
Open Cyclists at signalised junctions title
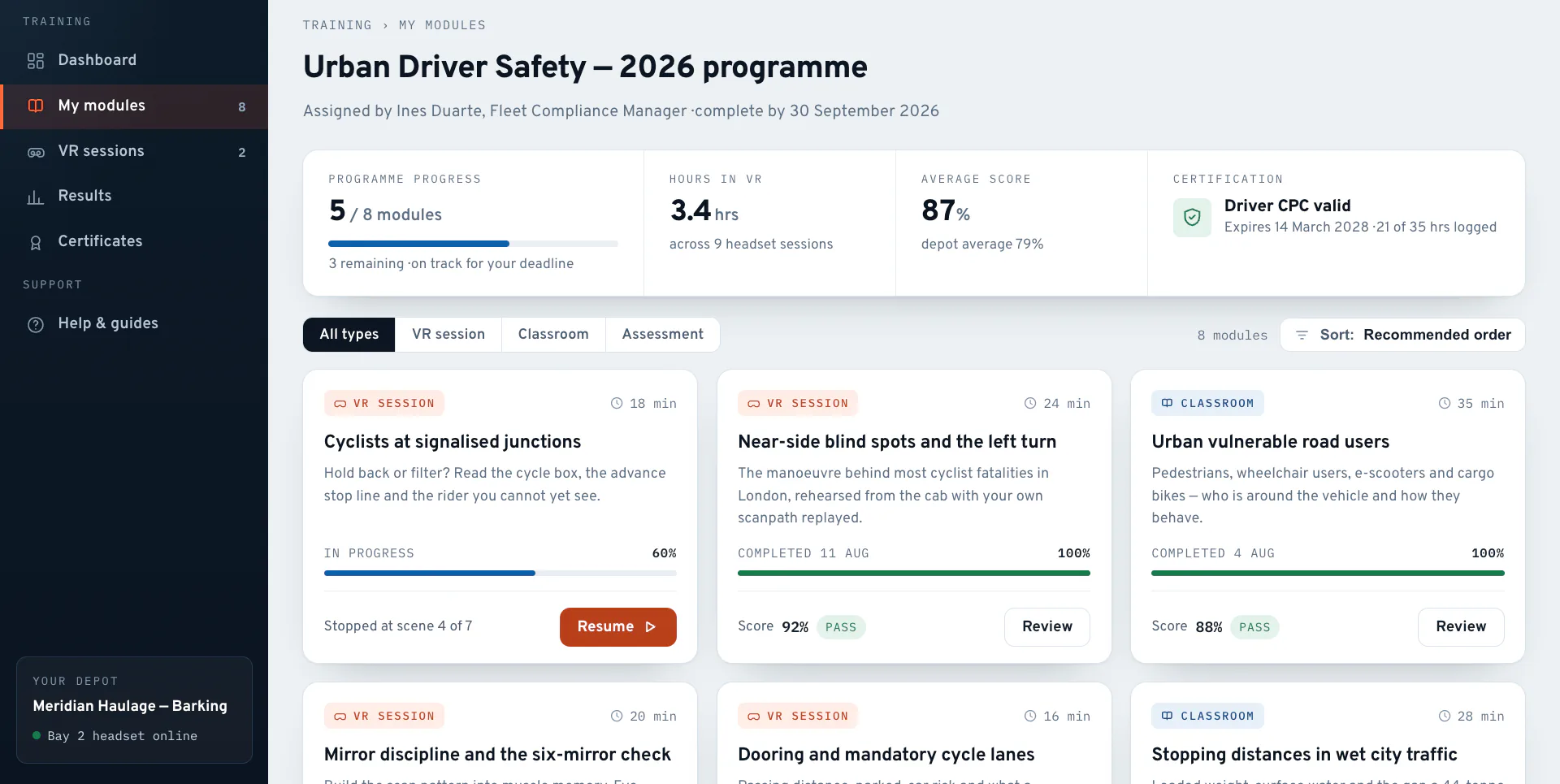click(453, 442)
